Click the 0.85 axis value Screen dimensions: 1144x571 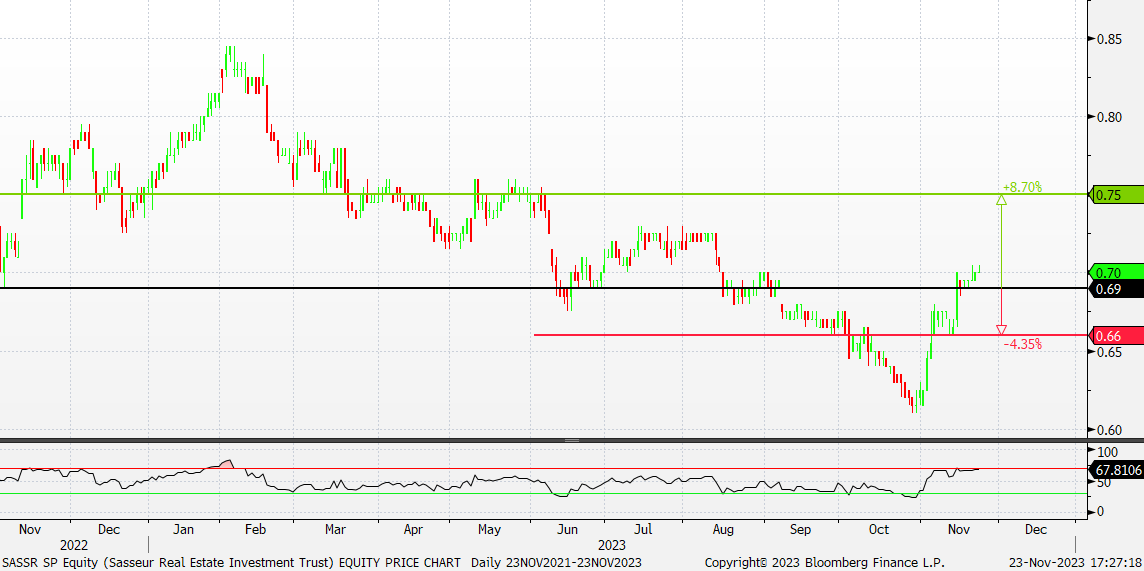coord(1110,39)
